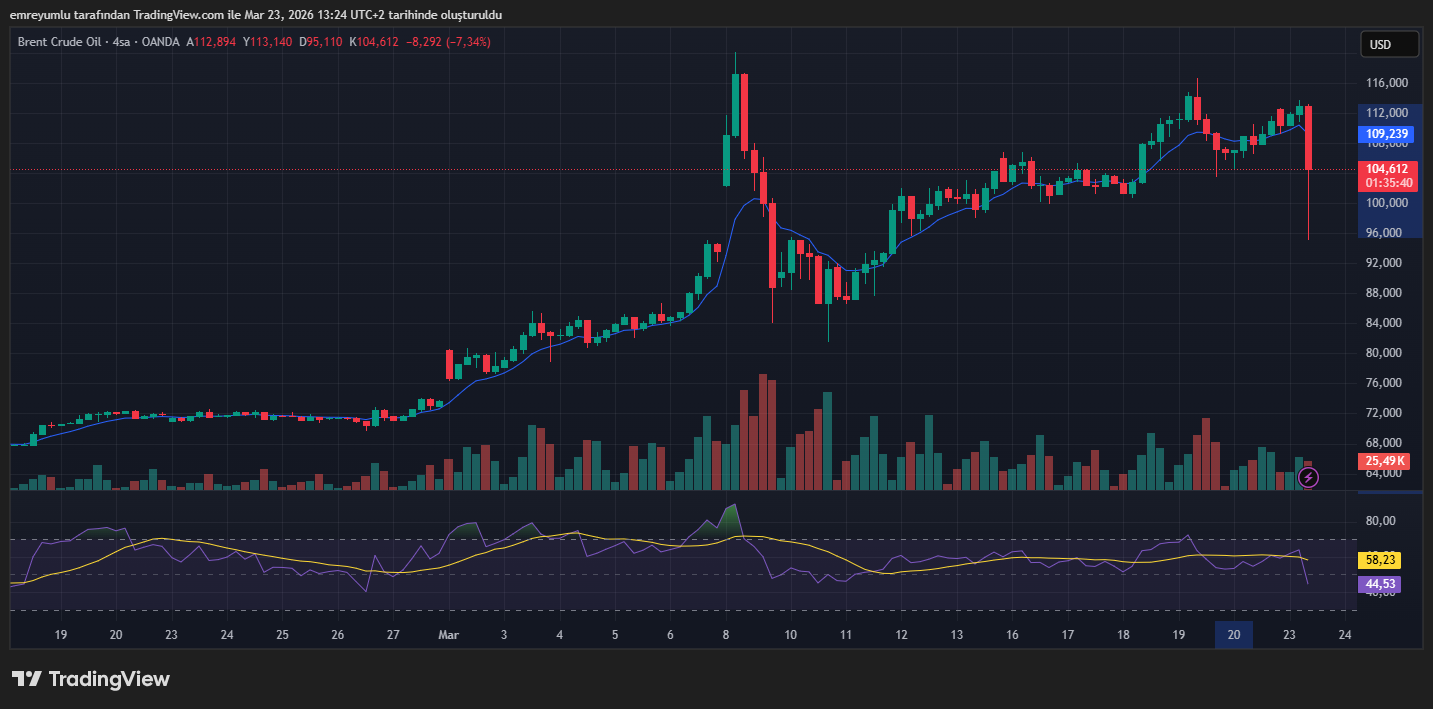This screenshot has height=709, width=1433.
Task: Click the purple lightning bolt event icon
Action: coord(1308,477)
